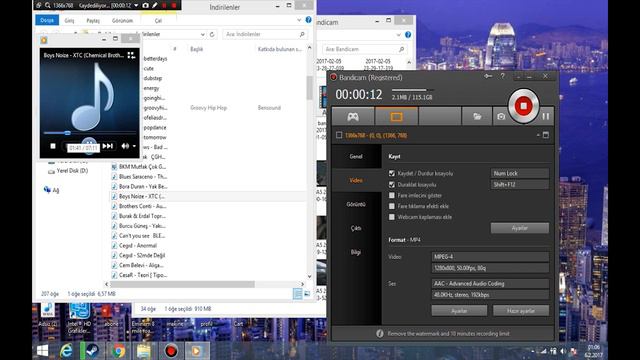Open Steam from the taskbar

tap(92, 351)
